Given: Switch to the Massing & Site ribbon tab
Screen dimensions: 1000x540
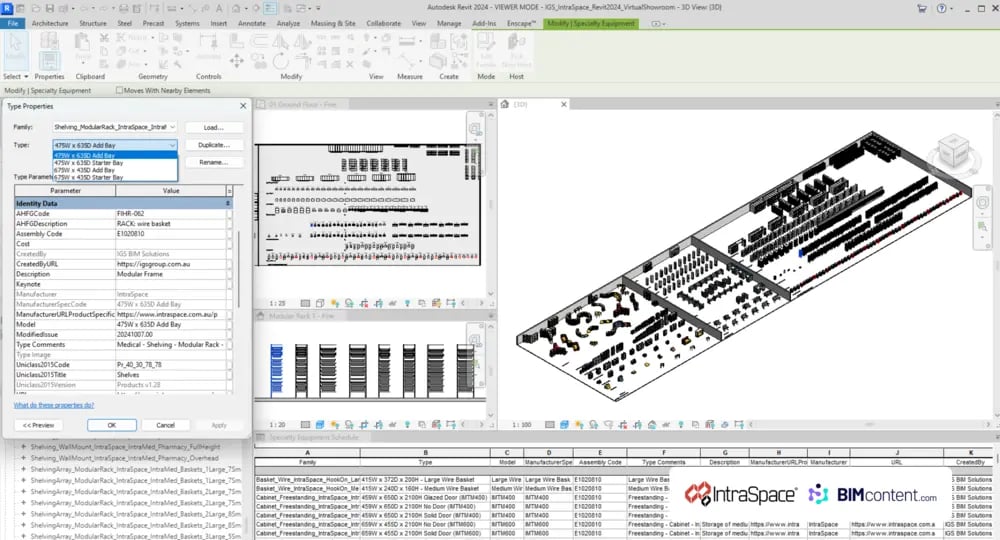Looking at the screenshot, I should 333,24.
